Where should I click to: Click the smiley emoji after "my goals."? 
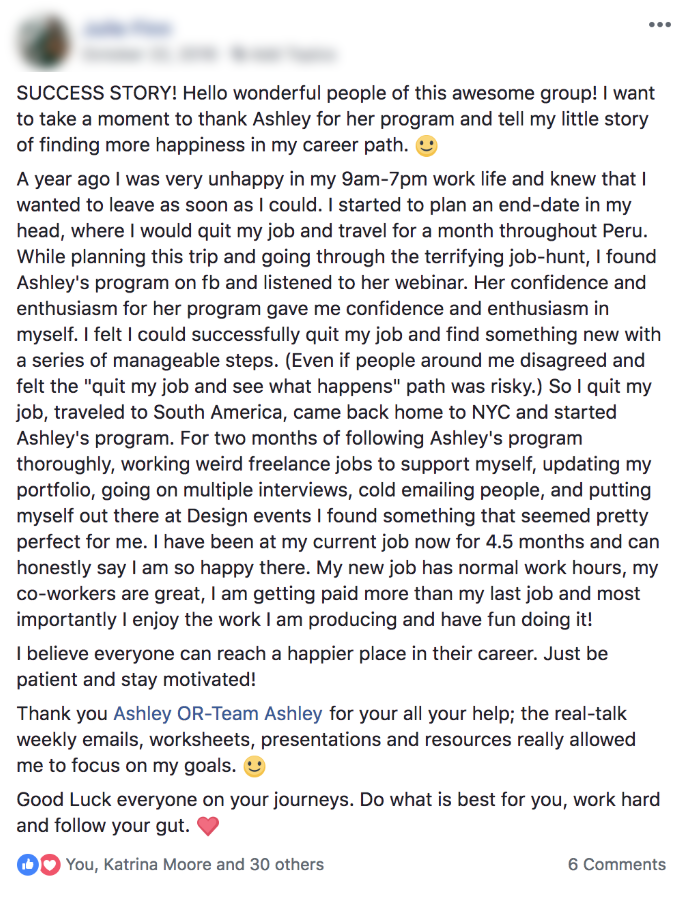coord(254,766)
